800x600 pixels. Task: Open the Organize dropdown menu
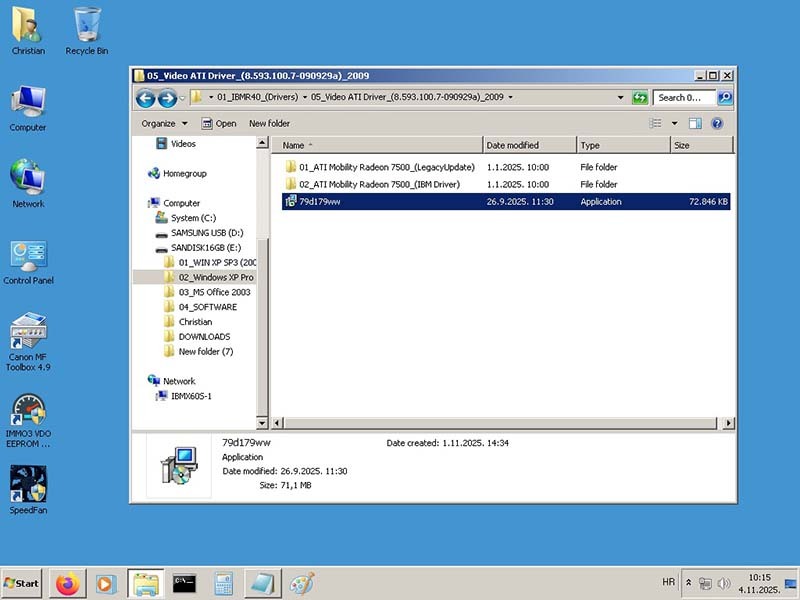click(164, 124)
